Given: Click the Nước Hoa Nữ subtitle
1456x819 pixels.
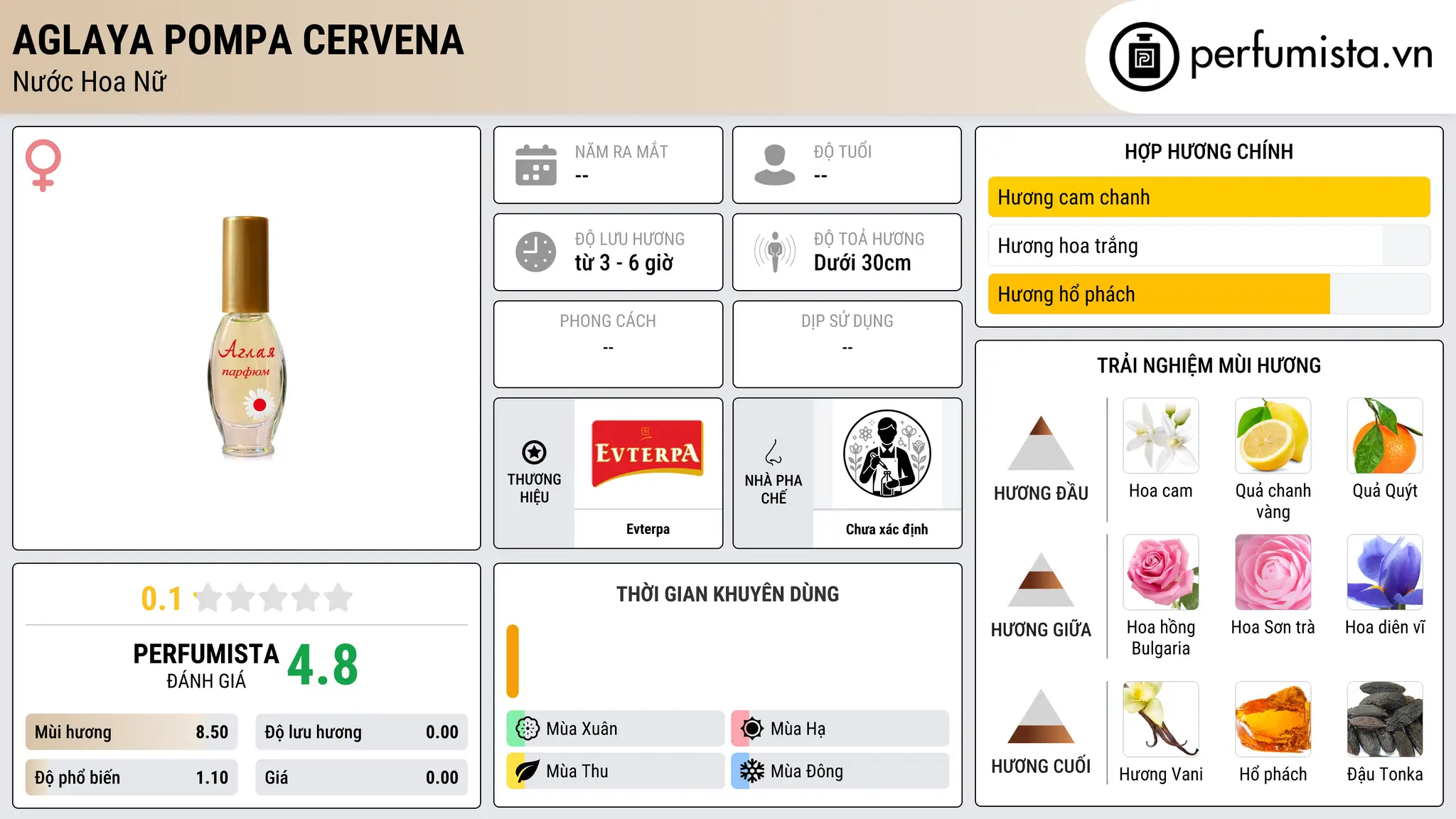Looking at the screenshot, I should [90, 82].
